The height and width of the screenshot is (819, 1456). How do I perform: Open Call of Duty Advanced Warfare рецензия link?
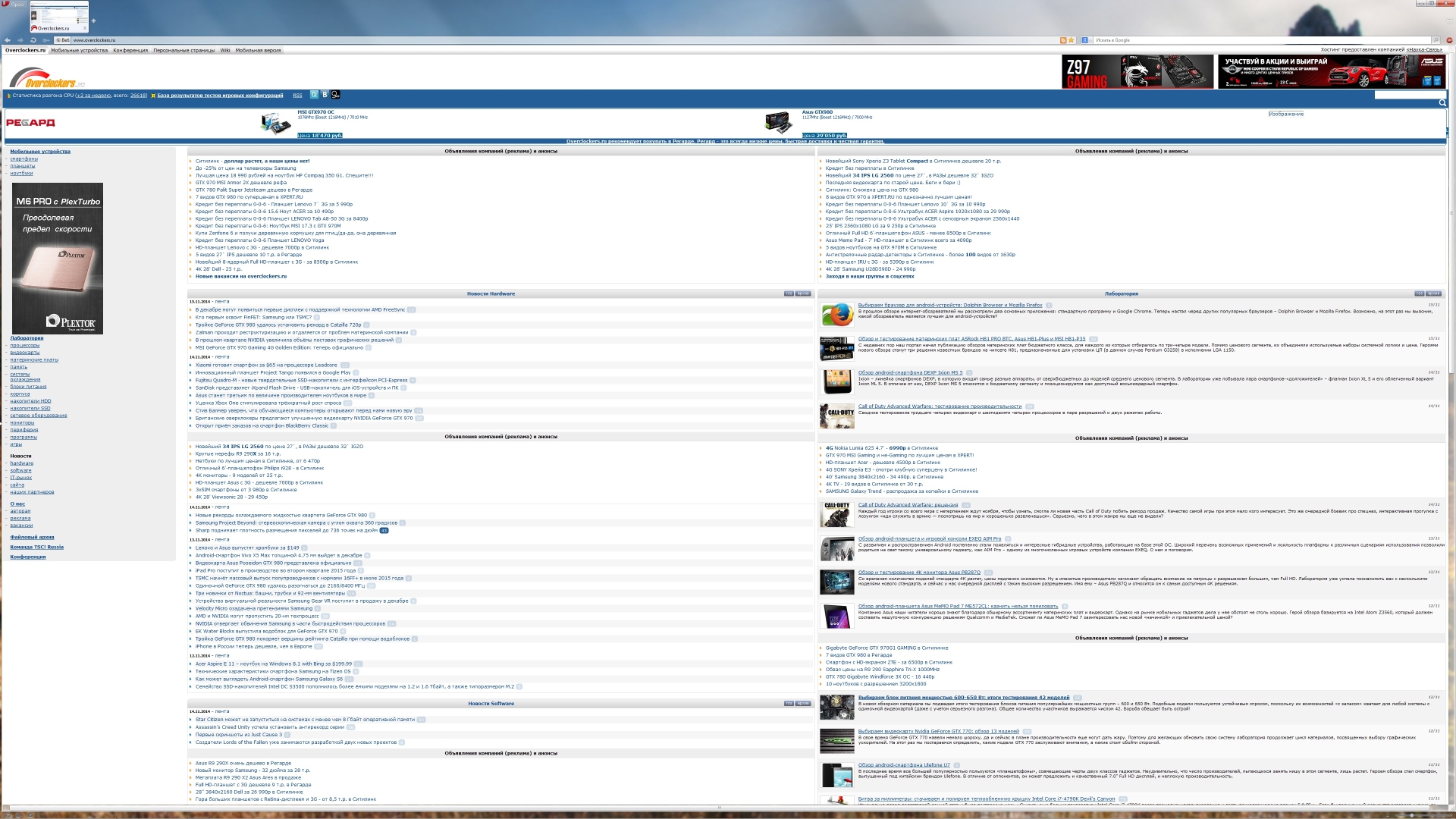click(x=908, y=504)
